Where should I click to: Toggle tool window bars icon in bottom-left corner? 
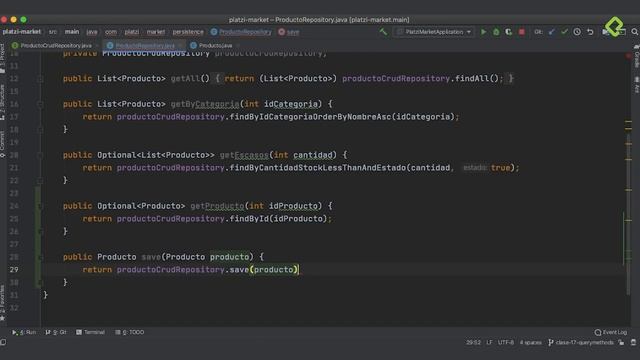[3, 342]
